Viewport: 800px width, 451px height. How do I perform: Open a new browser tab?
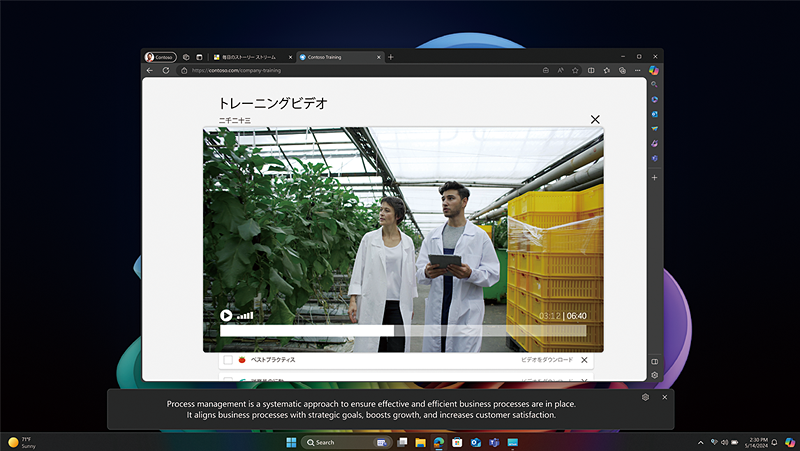[391, 57]
